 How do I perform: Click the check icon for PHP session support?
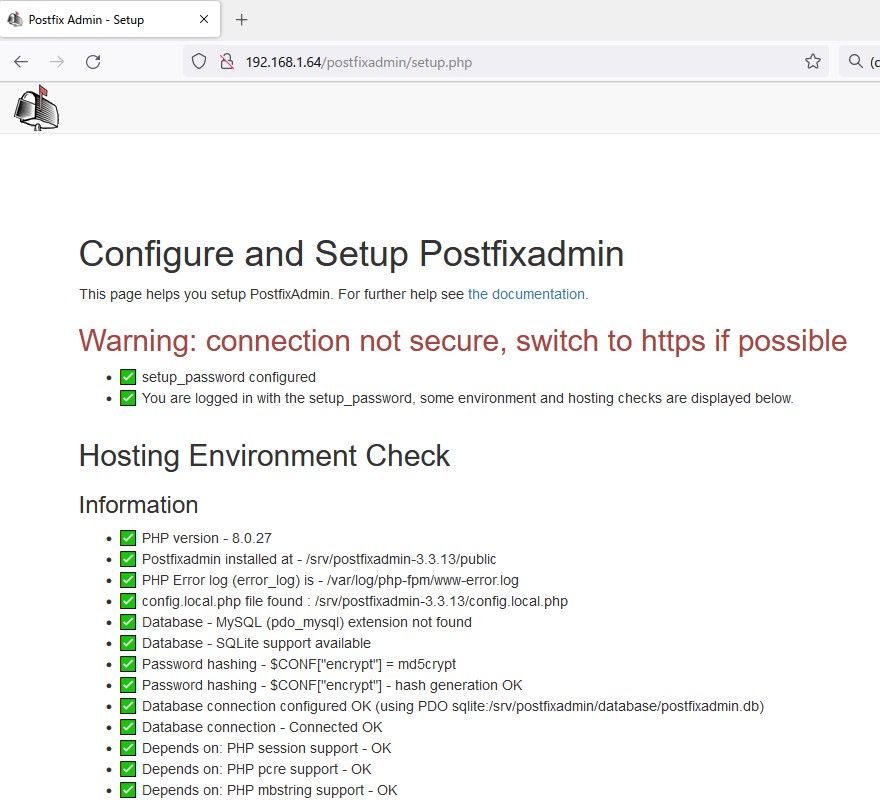[128, 748]
